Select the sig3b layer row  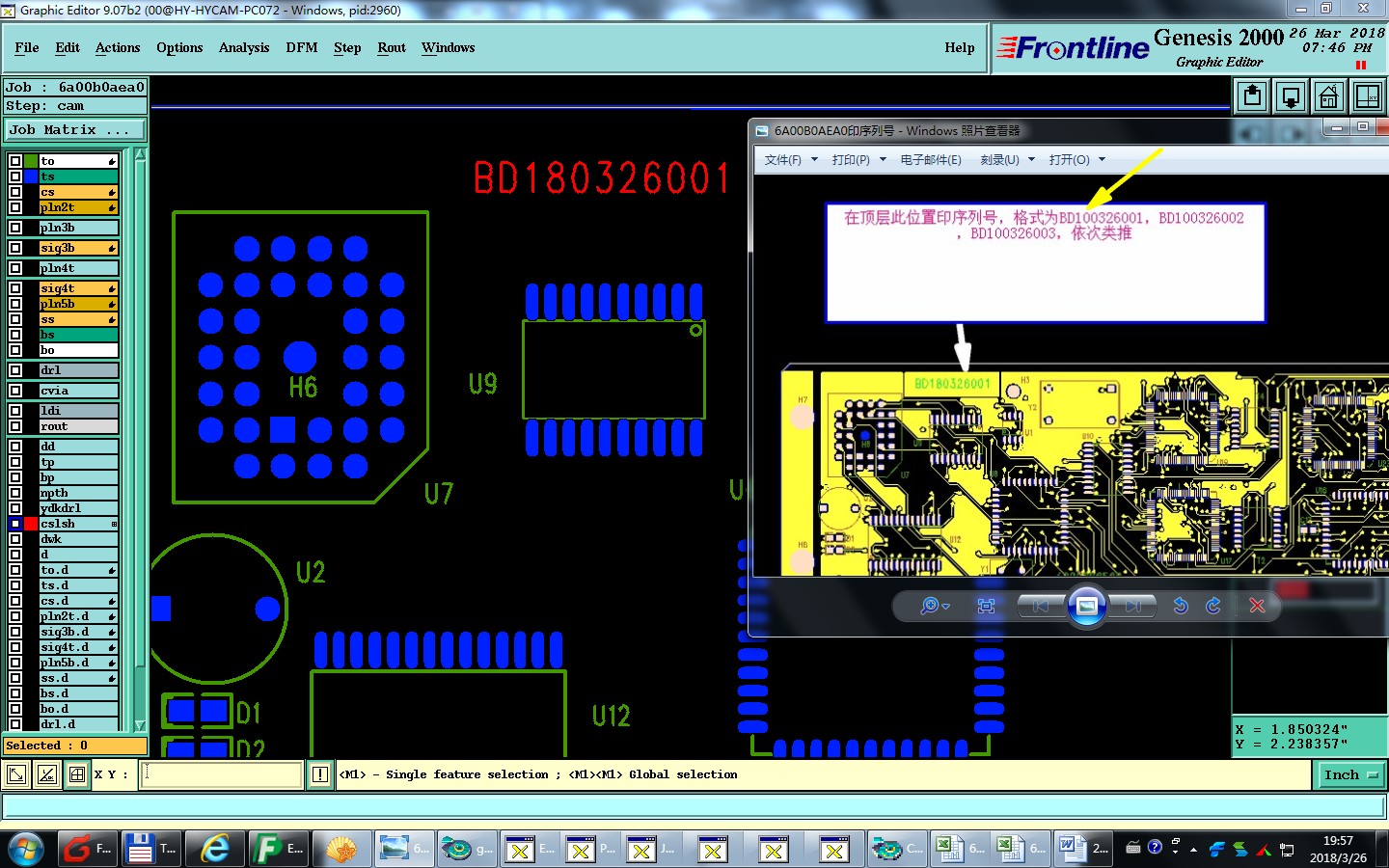pos(78,248)
